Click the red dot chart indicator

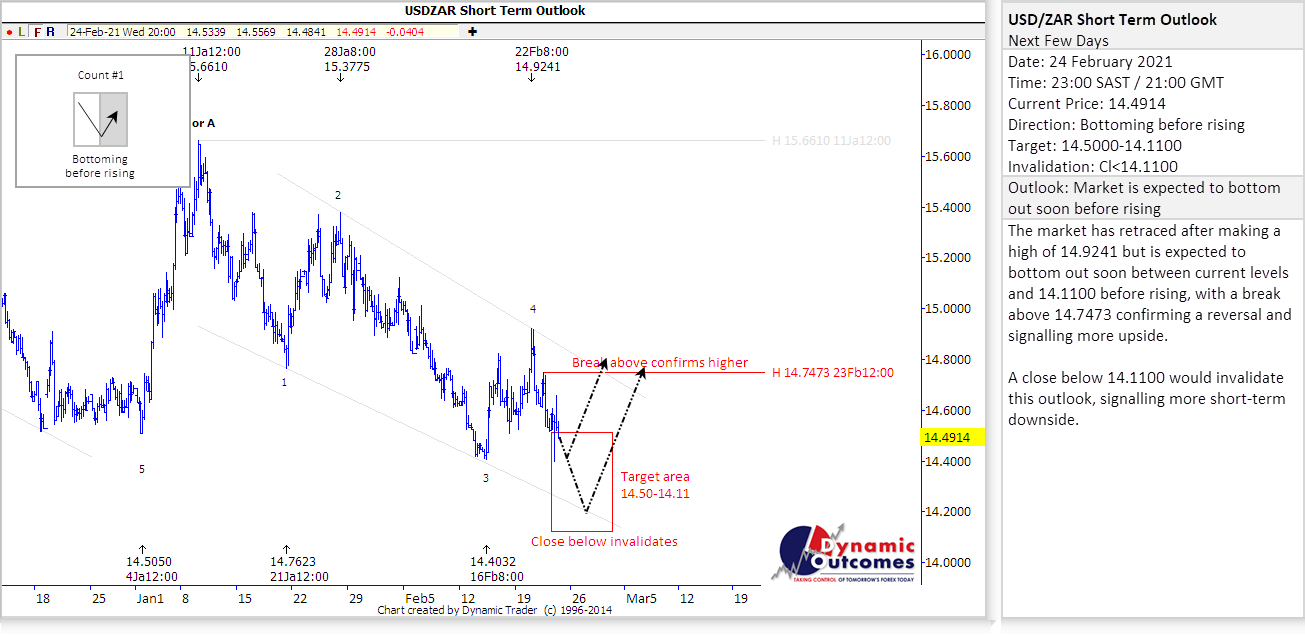point(9,32)
